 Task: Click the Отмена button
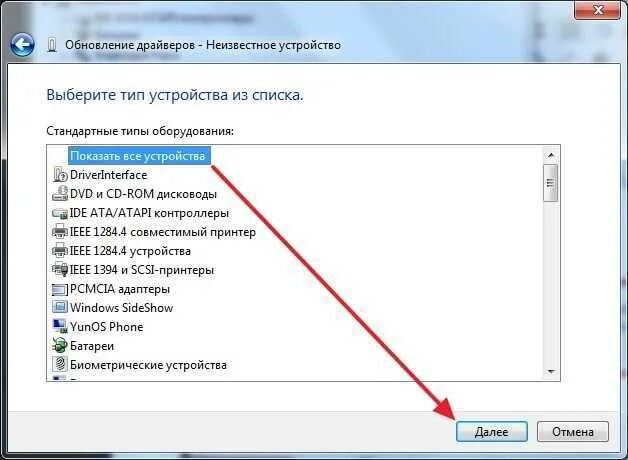[x=573, y=432]
